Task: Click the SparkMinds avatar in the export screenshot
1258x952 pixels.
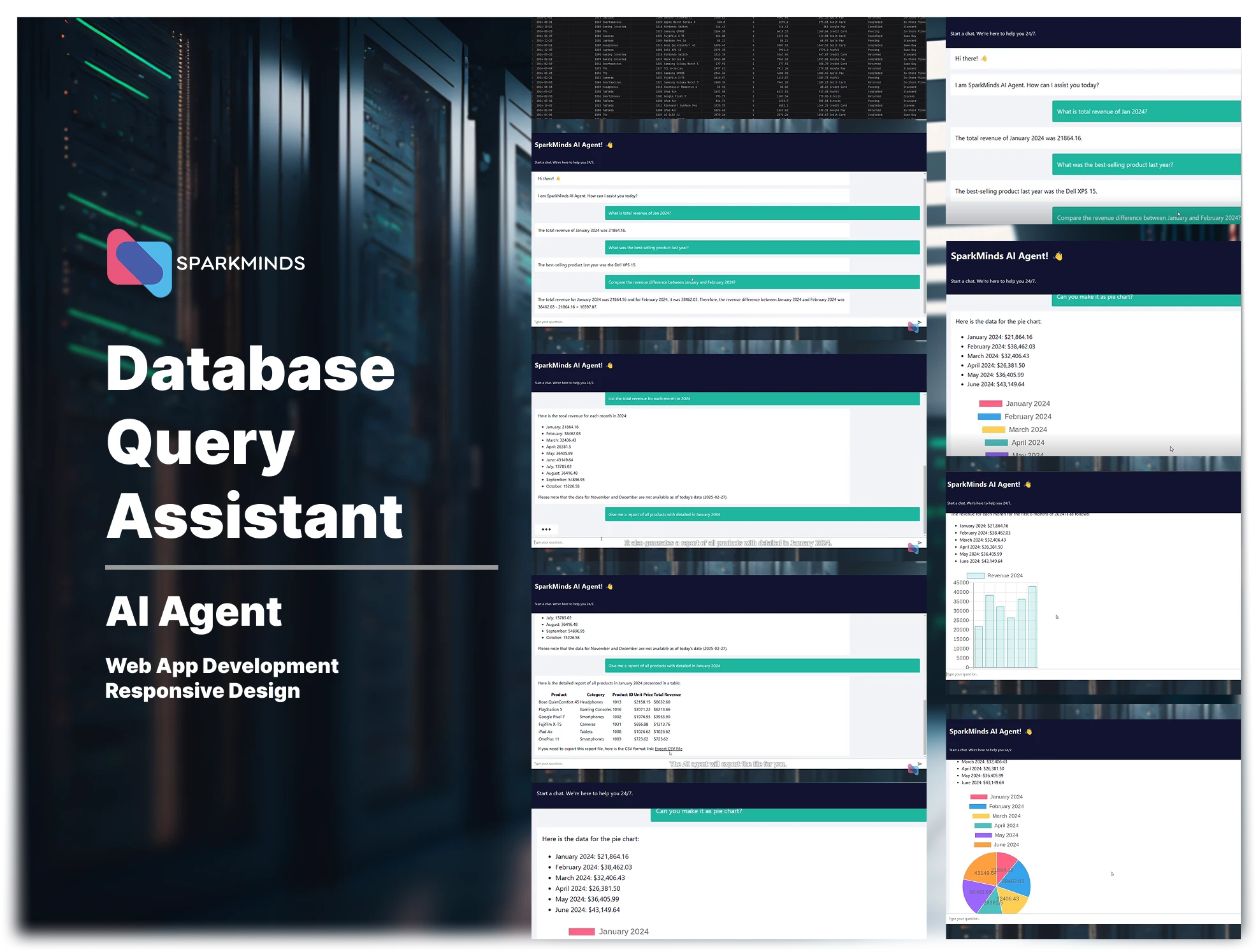Action: [911, 768]
